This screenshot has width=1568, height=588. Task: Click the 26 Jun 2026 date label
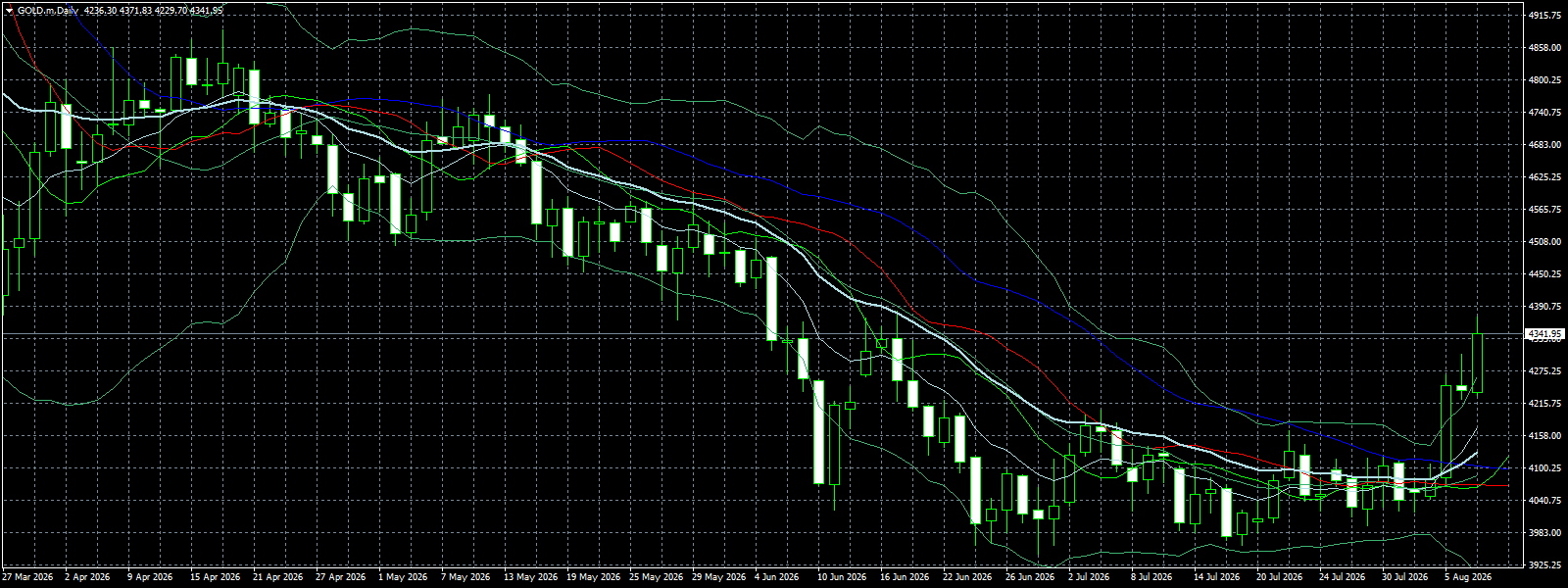pos(1031,577)
